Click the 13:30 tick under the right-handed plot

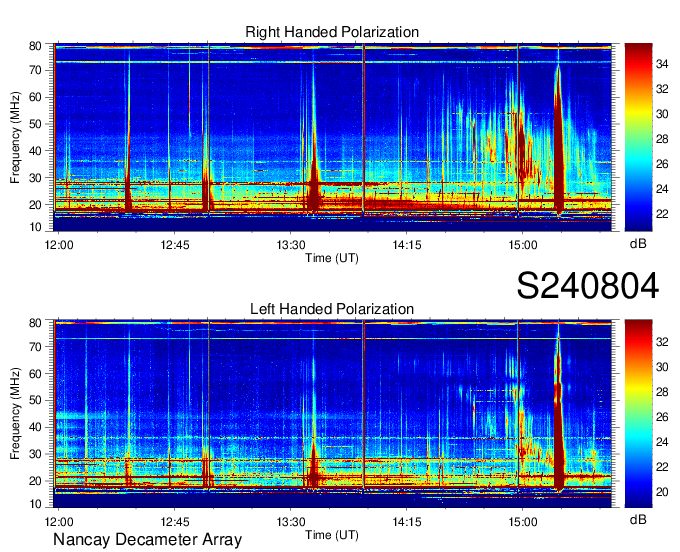(291, 245)
